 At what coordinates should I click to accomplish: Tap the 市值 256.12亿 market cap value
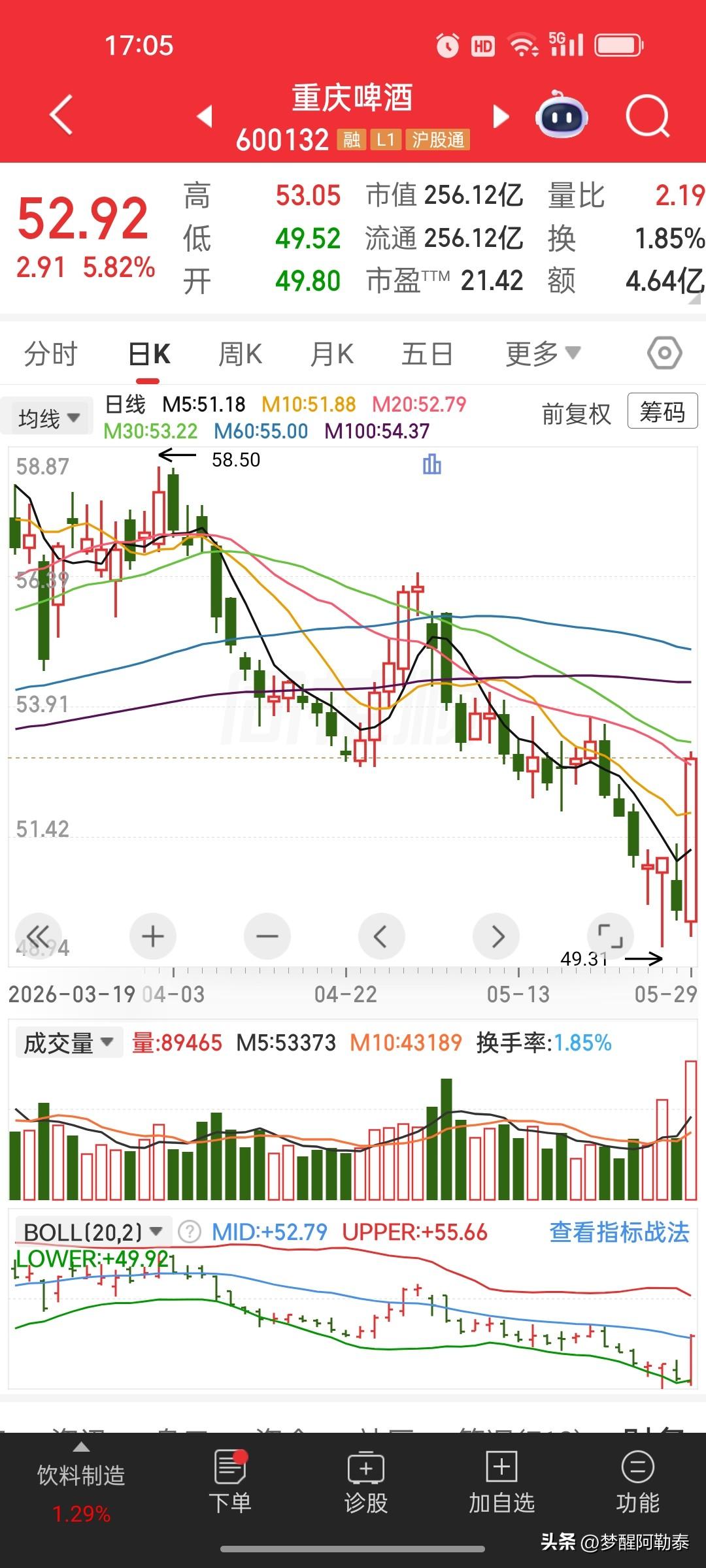445,195
